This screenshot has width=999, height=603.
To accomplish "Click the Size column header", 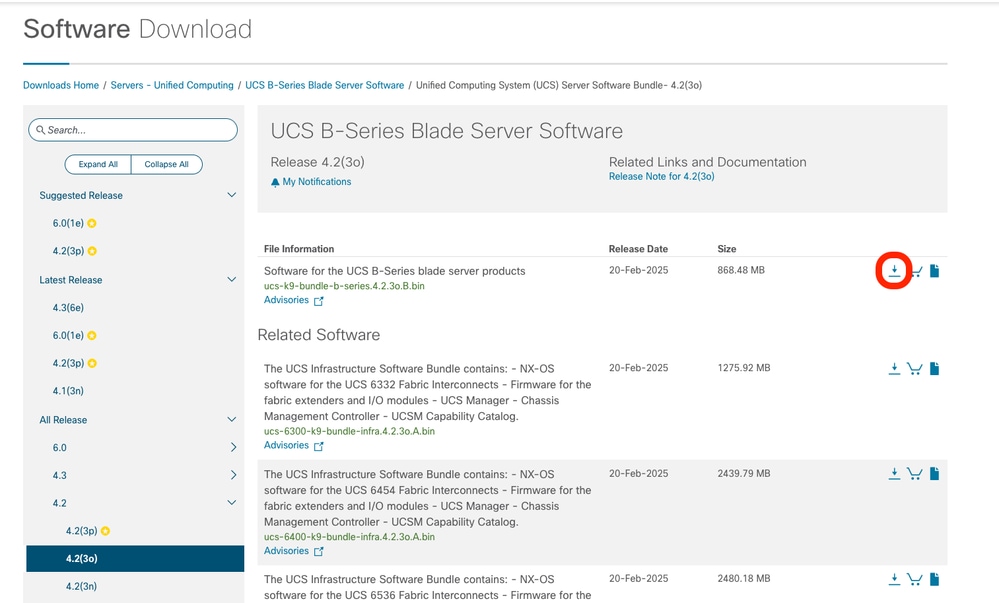I will coord(726,249).
